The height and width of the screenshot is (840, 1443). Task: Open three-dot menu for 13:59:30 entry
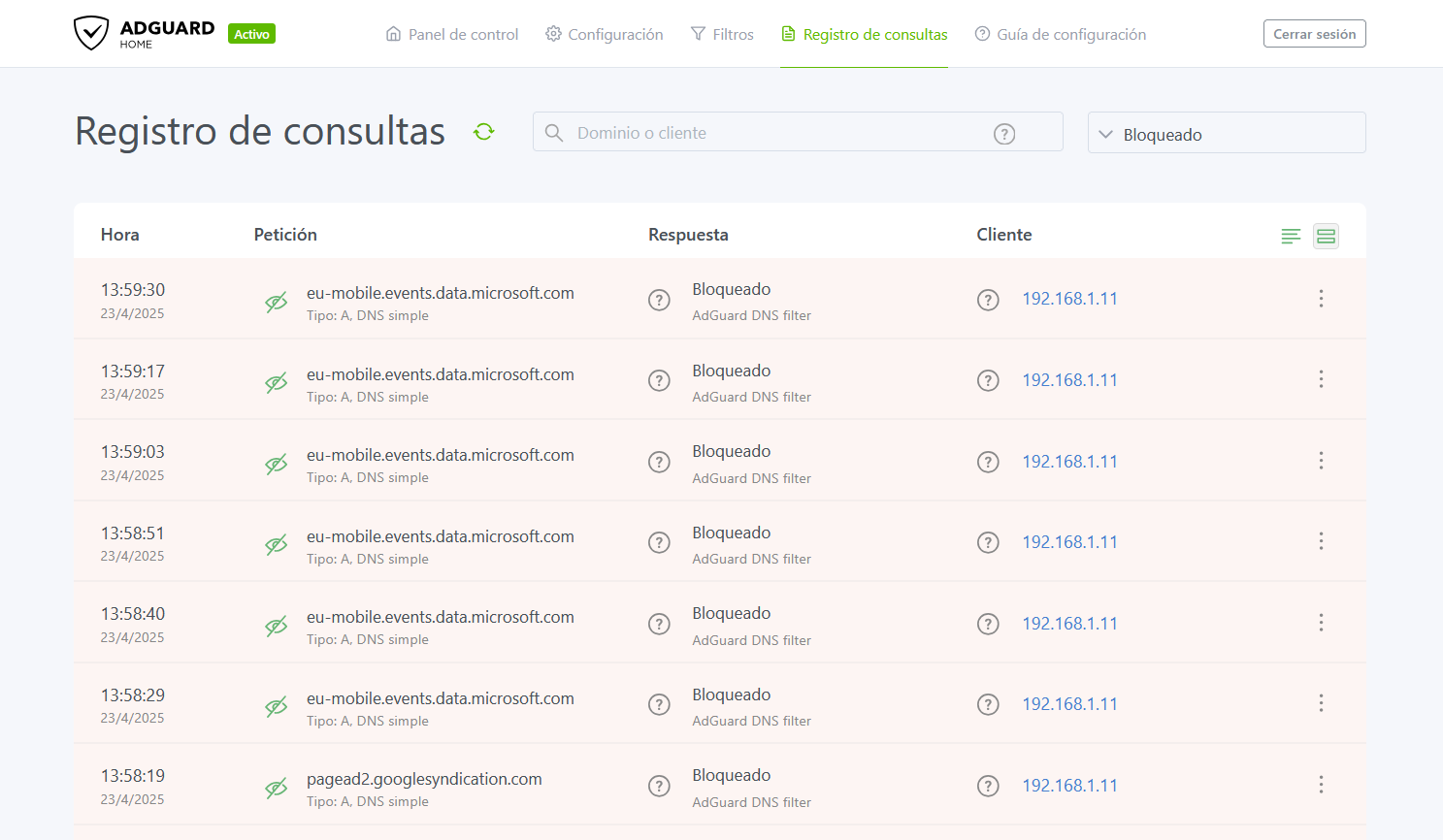[x=1321, y=299]
